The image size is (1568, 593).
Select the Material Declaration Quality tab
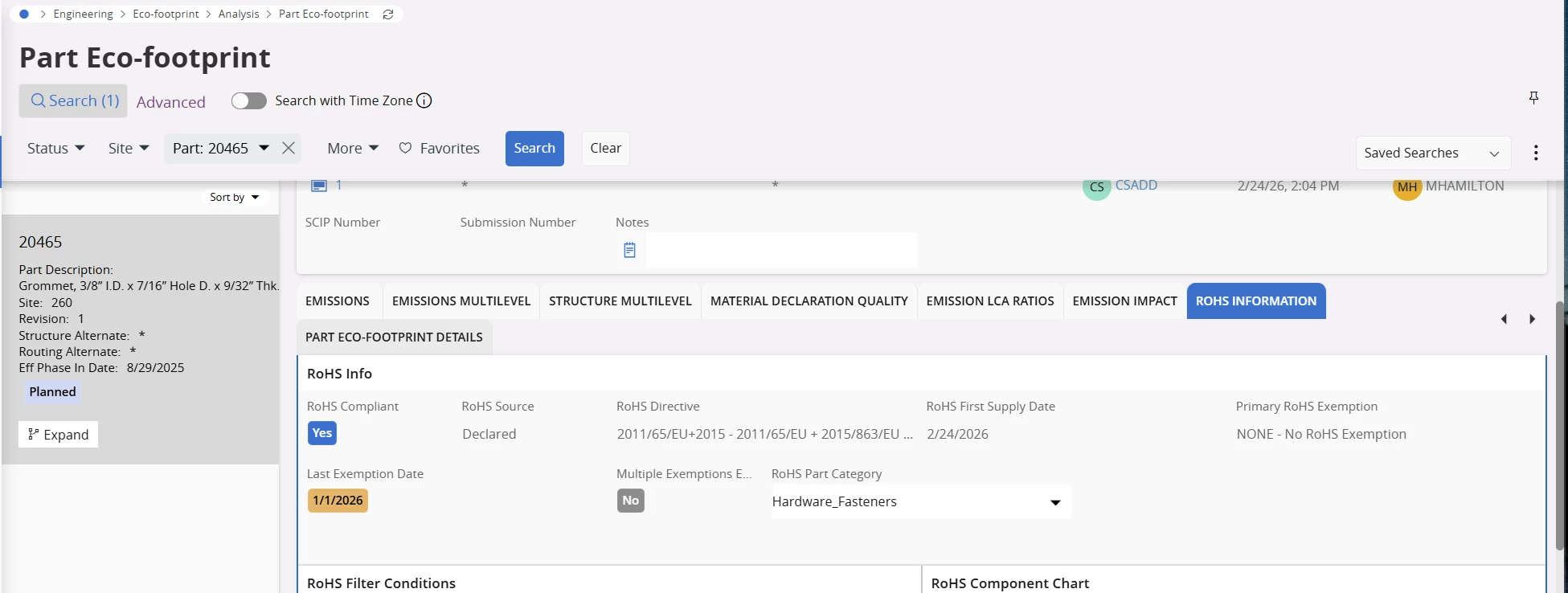tap(809, 301)
